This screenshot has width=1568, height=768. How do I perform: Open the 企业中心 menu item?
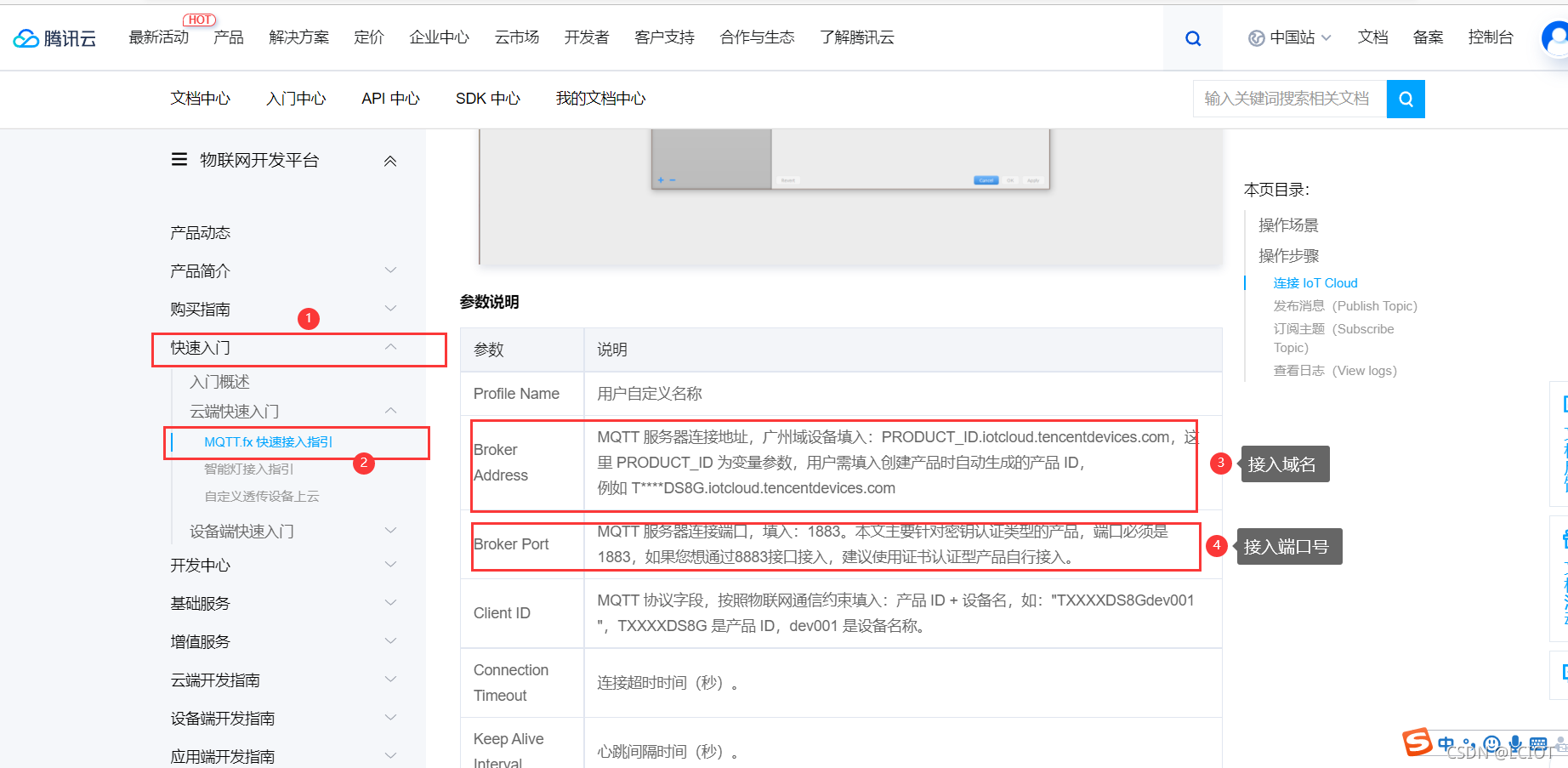[439, 37]
